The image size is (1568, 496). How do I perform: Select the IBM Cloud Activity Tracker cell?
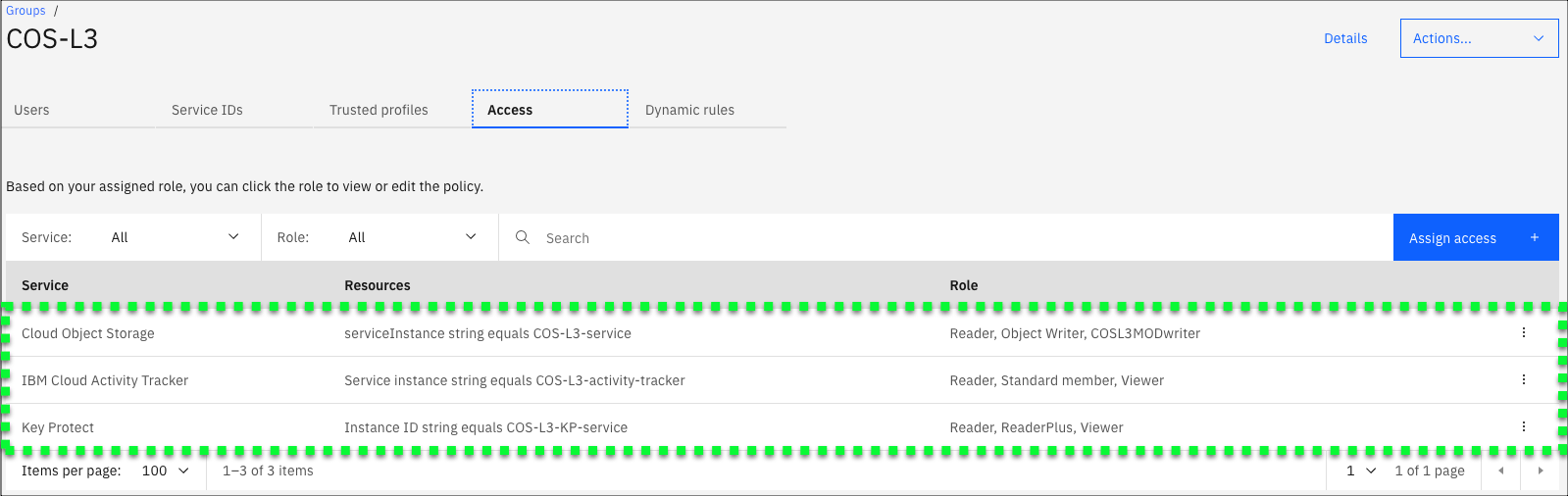pos(105,380)
